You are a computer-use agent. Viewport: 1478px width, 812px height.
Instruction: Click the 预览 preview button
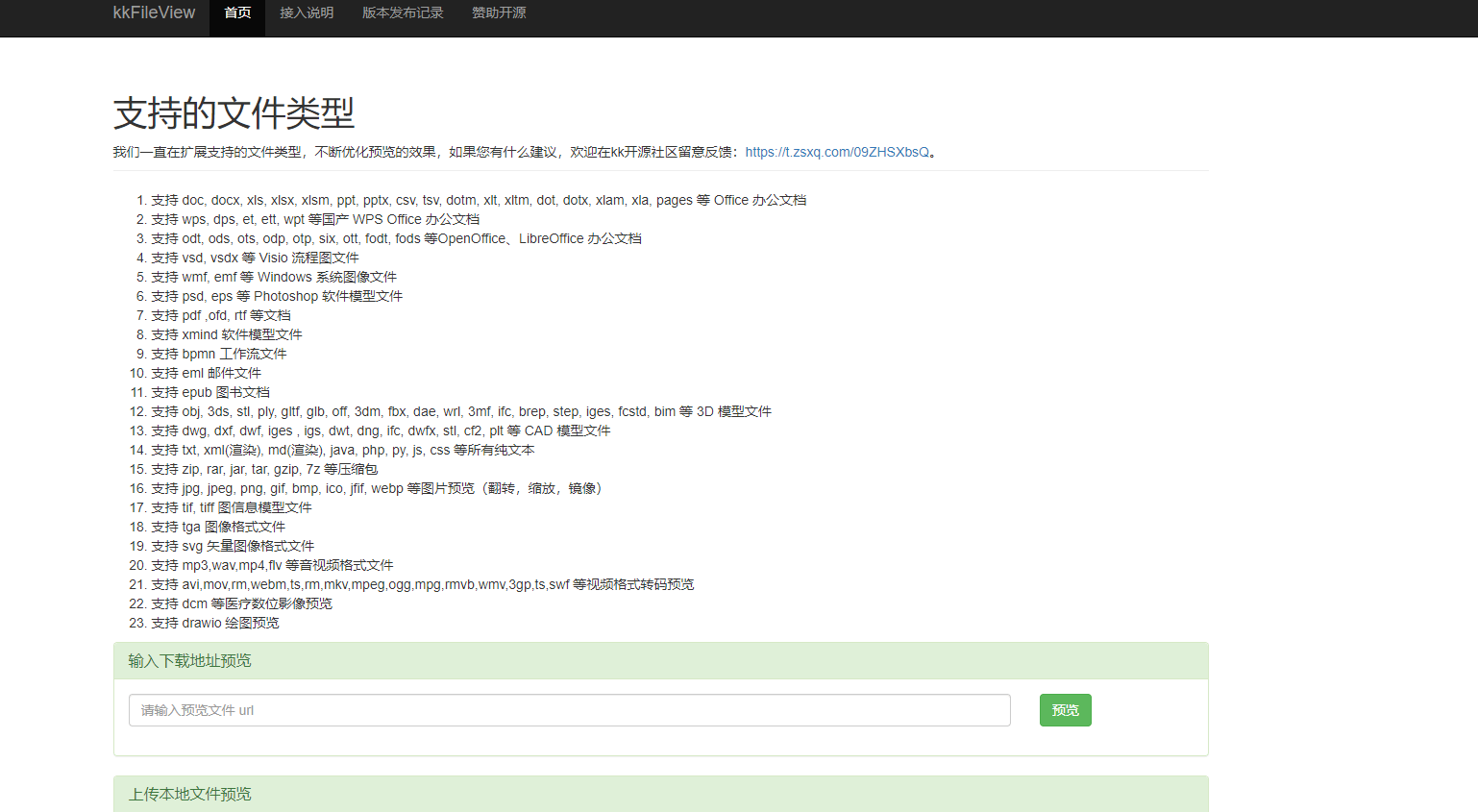1065,709
